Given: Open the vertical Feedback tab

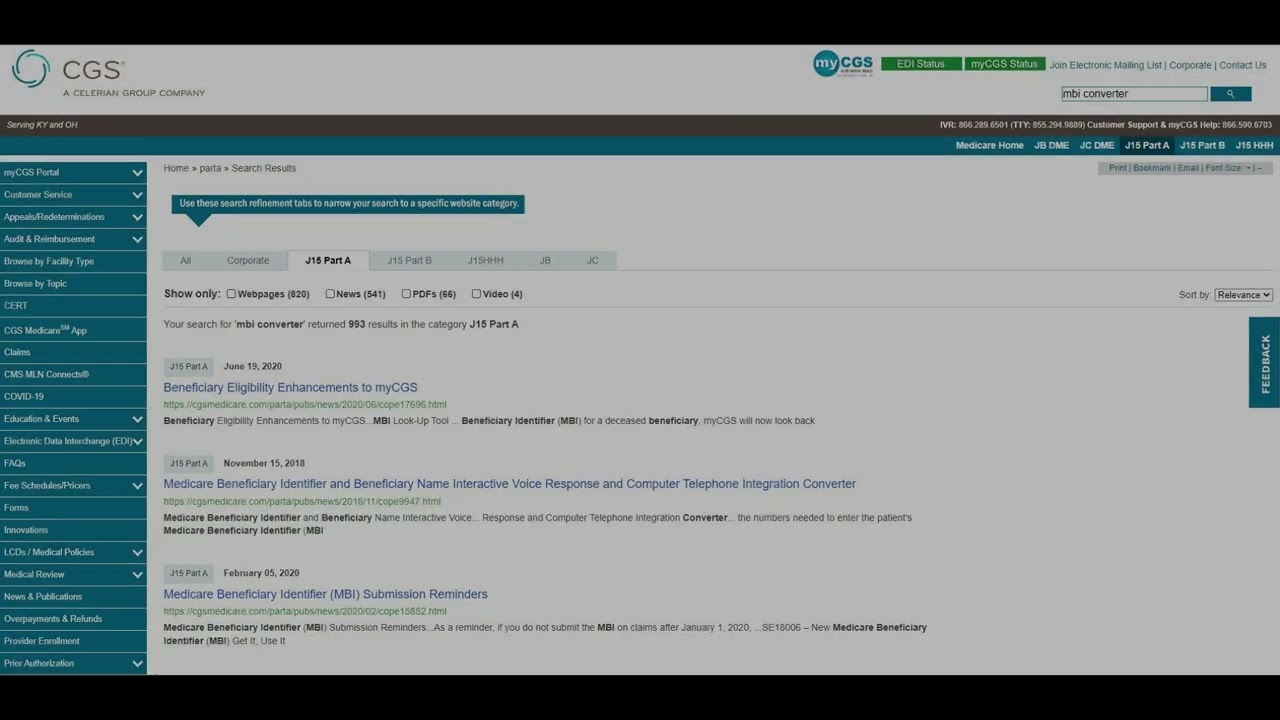Looking at the screenshot, I should coord(1264,363).
